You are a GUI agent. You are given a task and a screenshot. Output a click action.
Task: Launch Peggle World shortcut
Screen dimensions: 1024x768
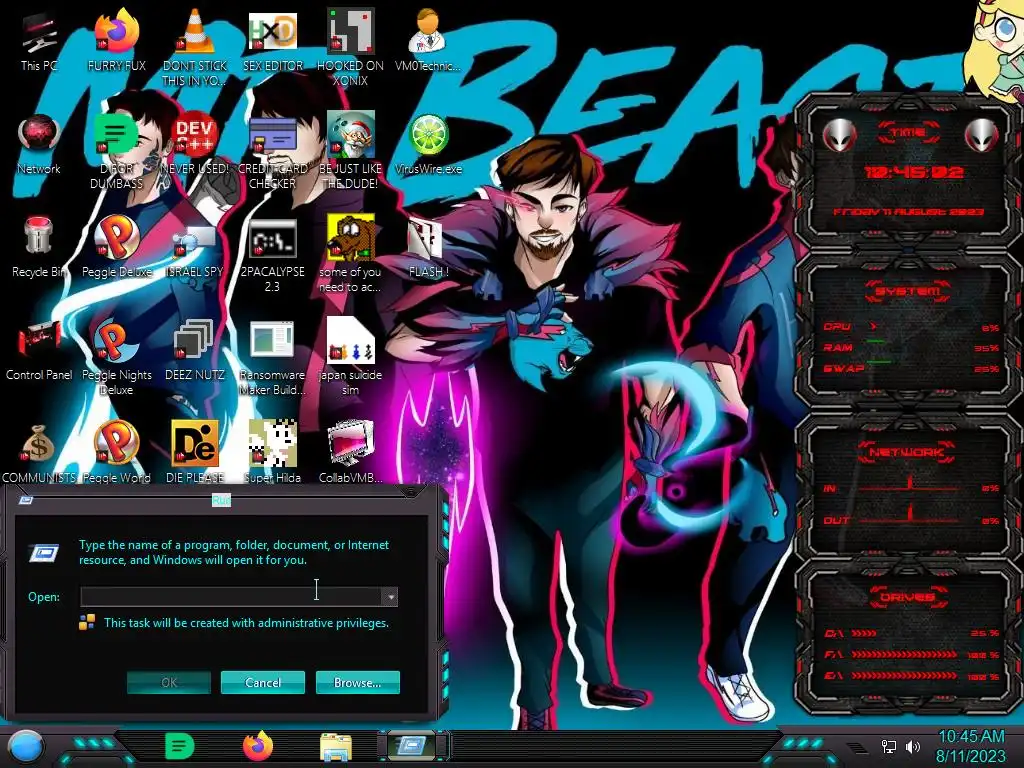(116, 453)
